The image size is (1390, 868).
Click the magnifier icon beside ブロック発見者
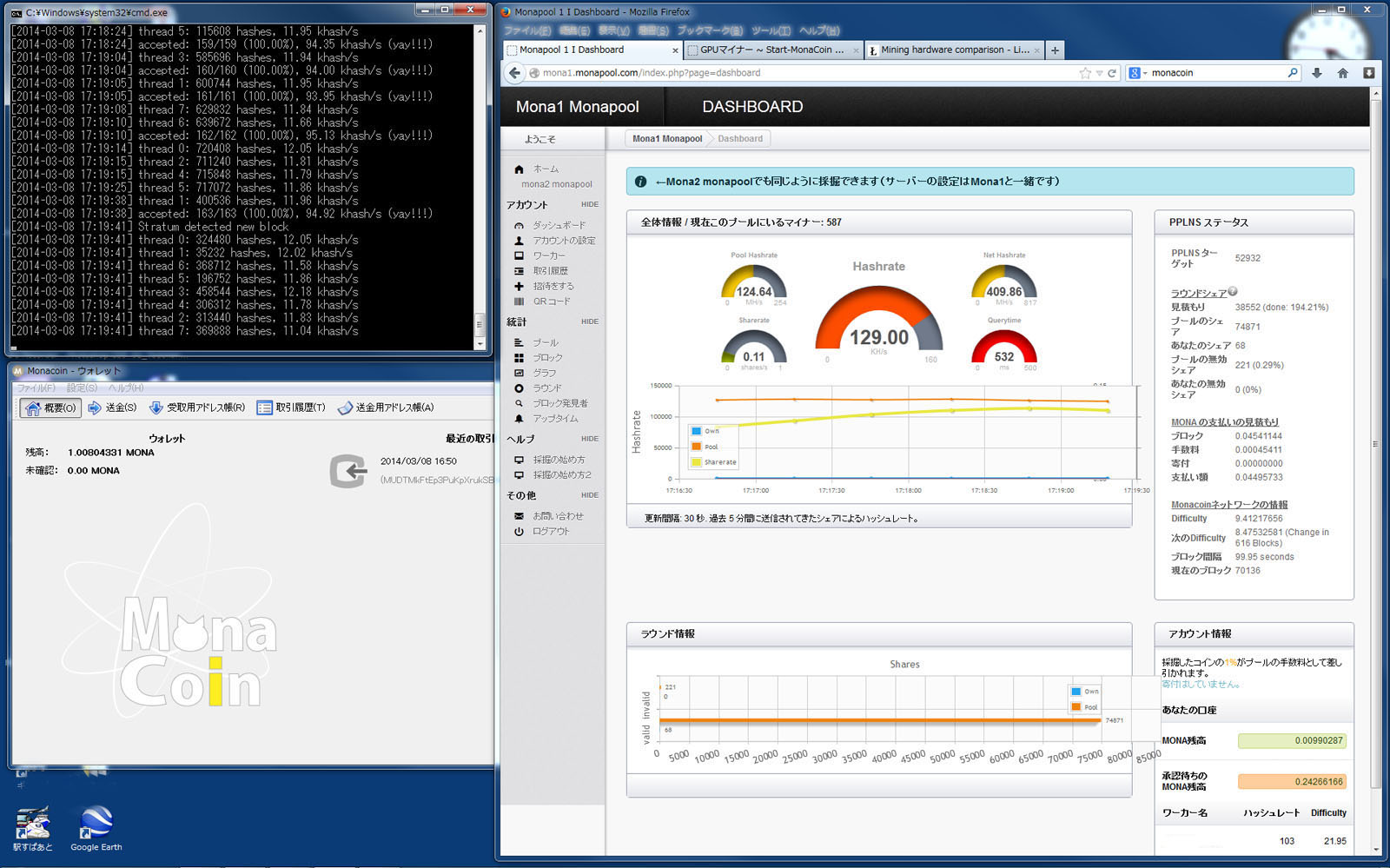(x=519, y=403)
